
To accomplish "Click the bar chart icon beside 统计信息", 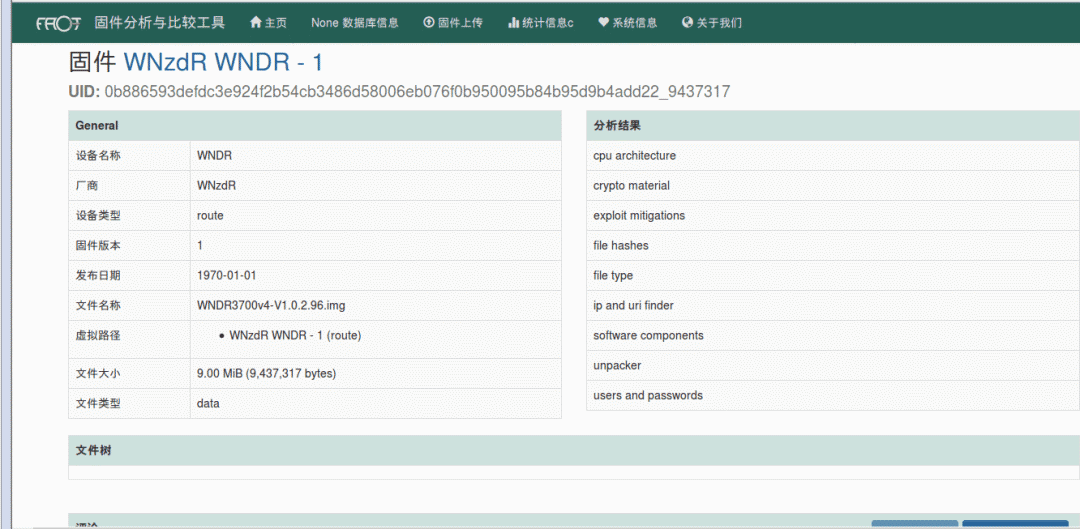I will (513, 23).
